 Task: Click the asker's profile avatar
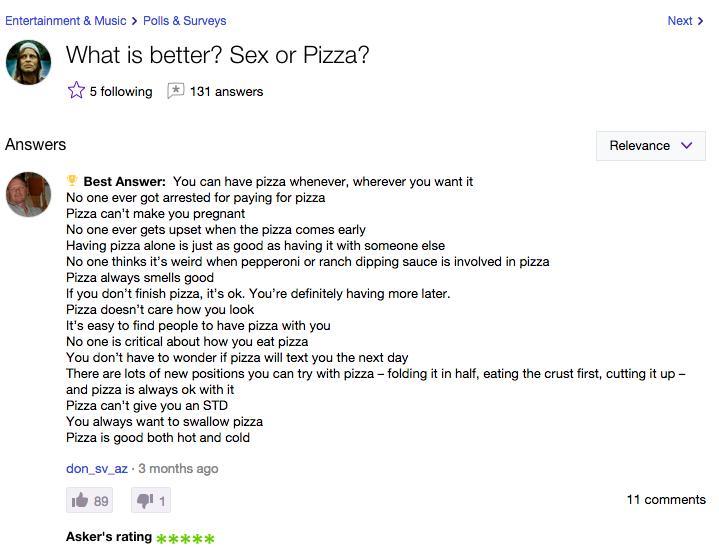click(28, 62)
